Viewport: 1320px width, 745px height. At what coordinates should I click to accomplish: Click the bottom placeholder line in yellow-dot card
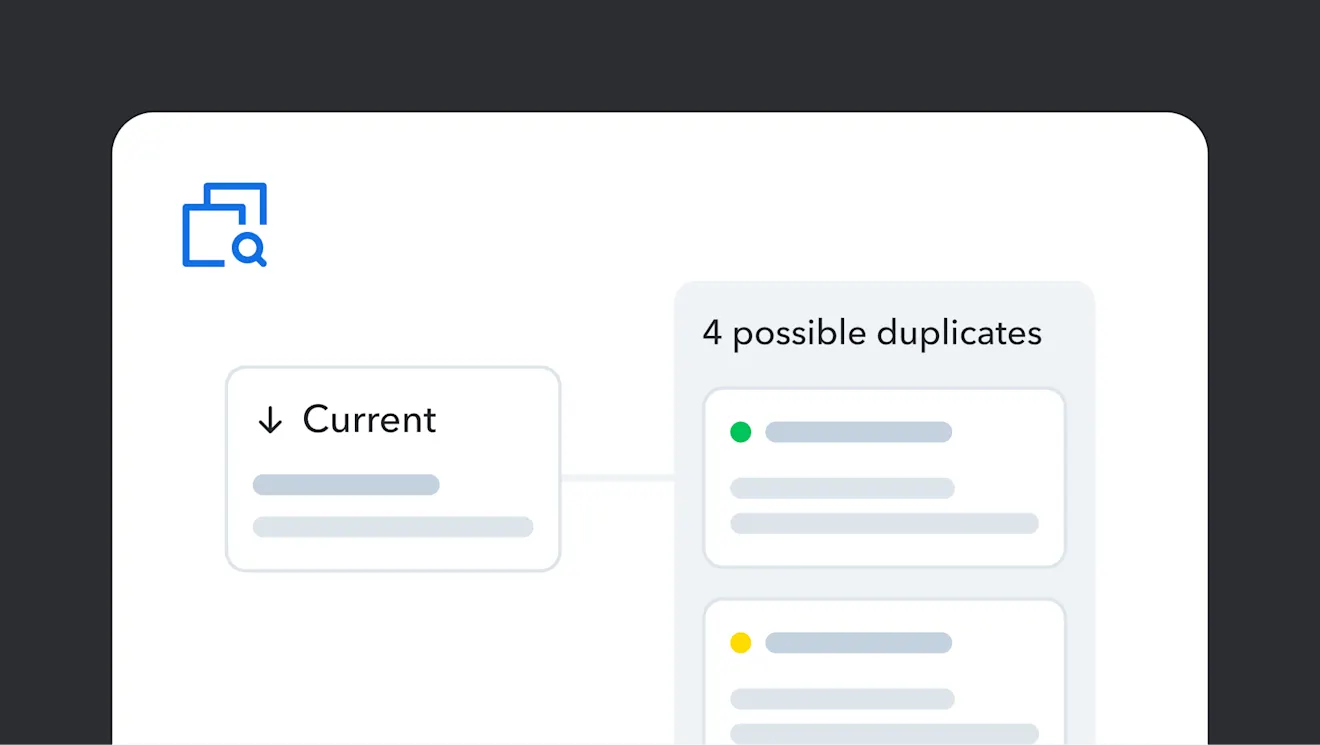pyautogui.click(x=884, y=734)
